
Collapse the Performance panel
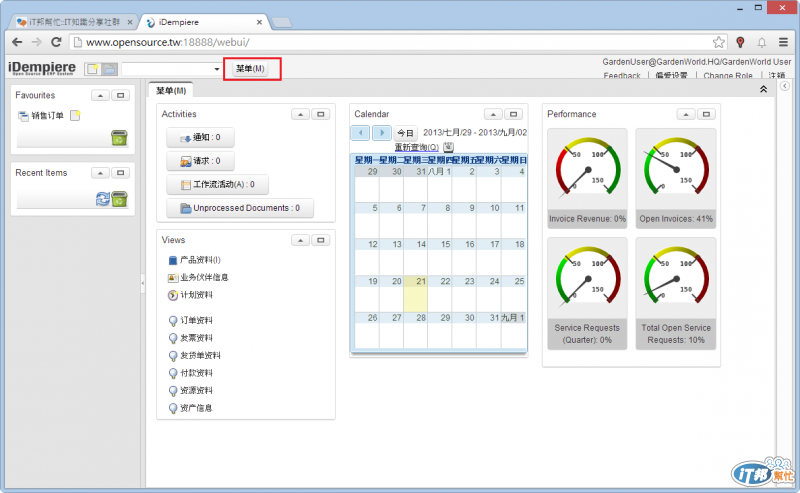pos(686,114)
